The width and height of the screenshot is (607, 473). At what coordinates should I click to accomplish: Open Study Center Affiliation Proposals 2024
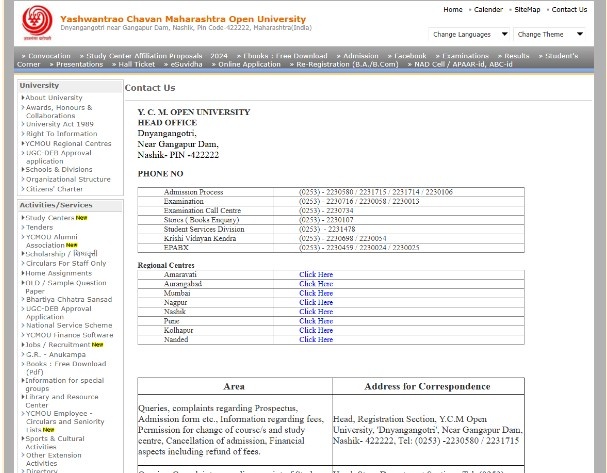point(157,56)
